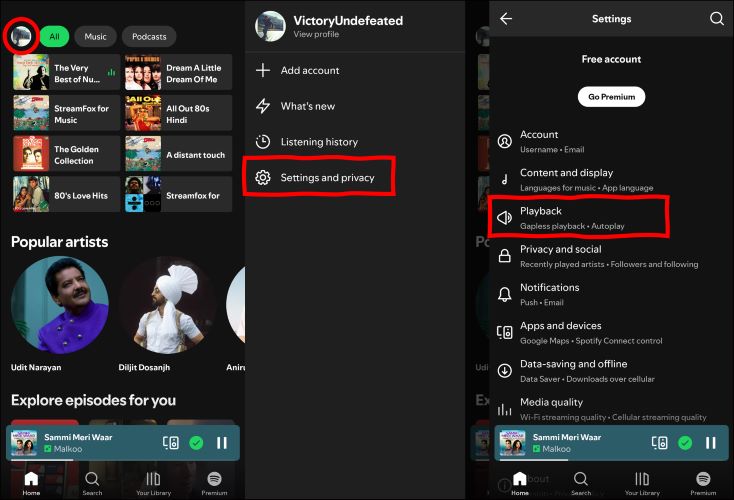Viewport: 734px width, 500px height.
Task: Open Content and display settings
Action: 566,179
